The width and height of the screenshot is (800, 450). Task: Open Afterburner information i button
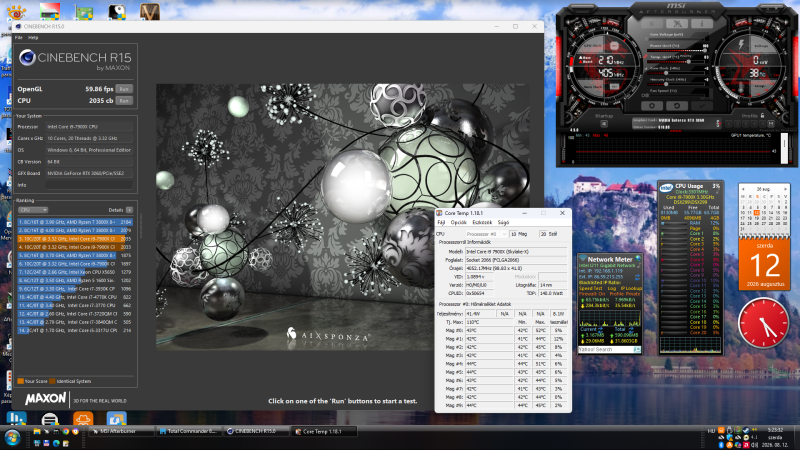(x=702, y=23)
